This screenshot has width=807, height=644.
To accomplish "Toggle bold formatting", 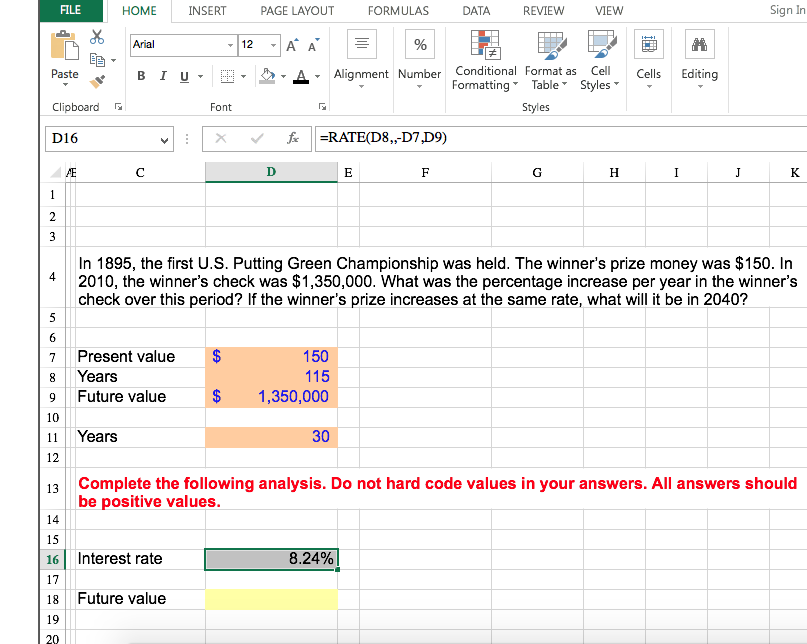I will pos(140,75).
